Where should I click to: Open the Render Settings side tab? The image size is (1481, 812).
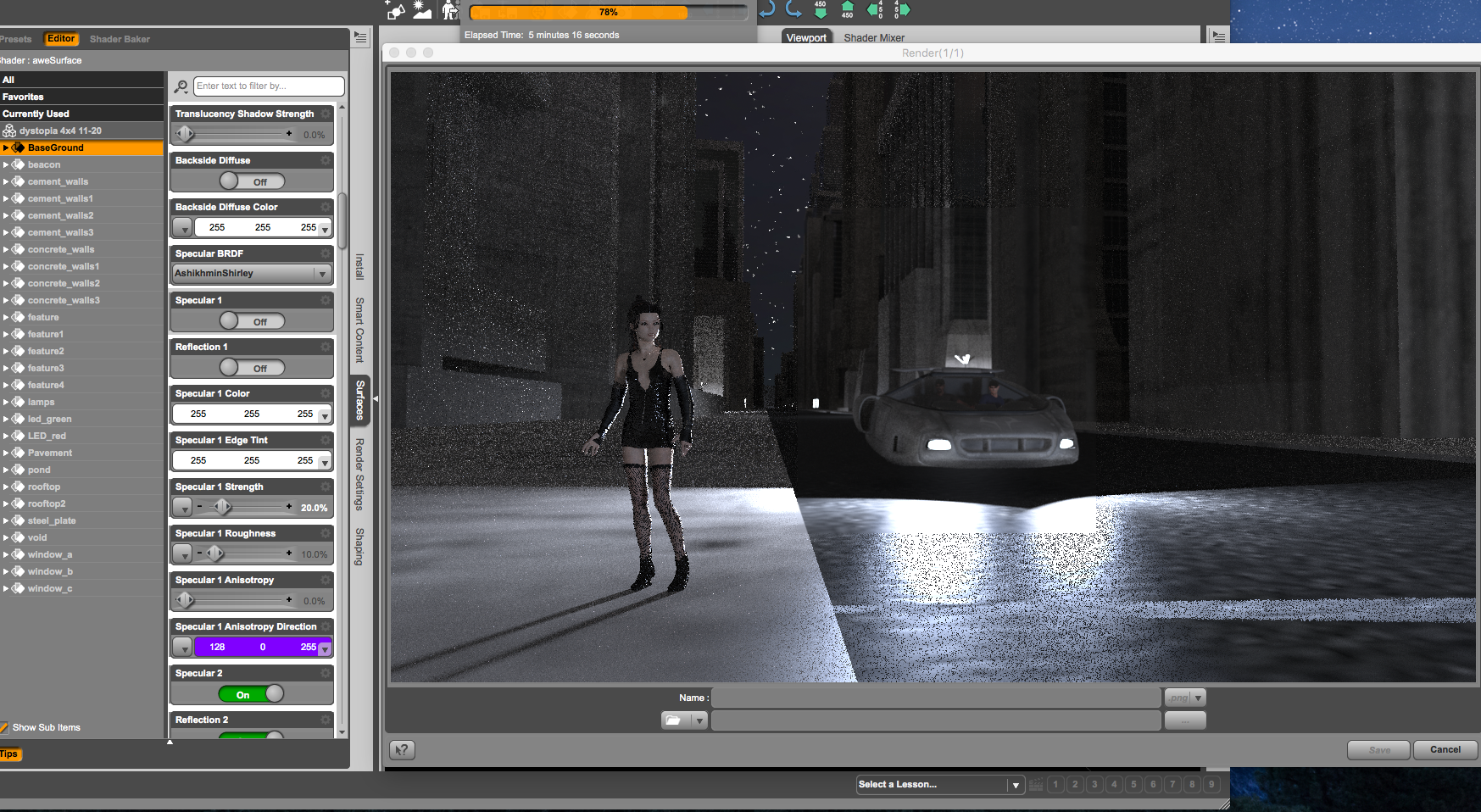(359, 475)
